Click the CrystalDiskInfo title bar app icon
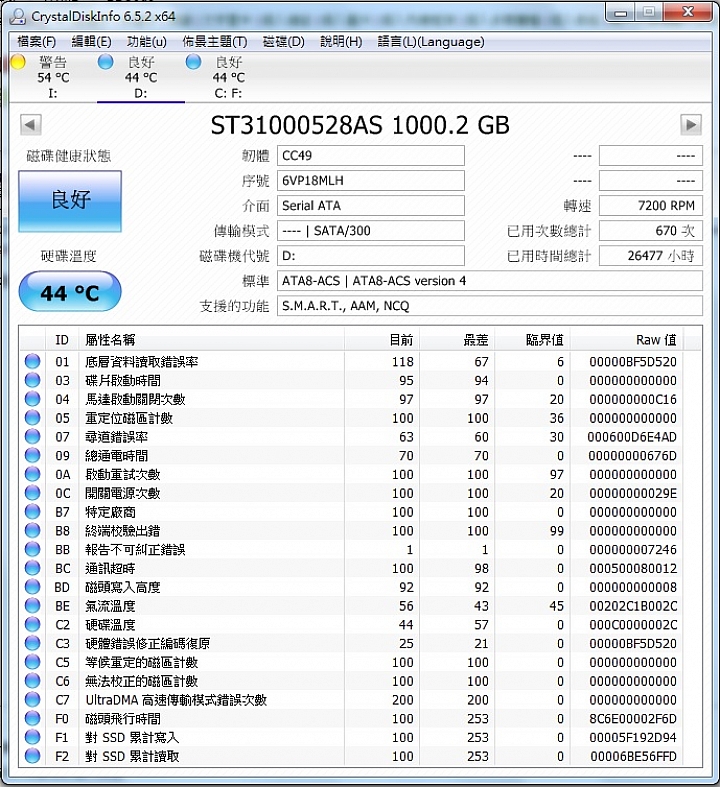This screenshot has height=787, width=720. pyautogui.click(x=18, y=17)
